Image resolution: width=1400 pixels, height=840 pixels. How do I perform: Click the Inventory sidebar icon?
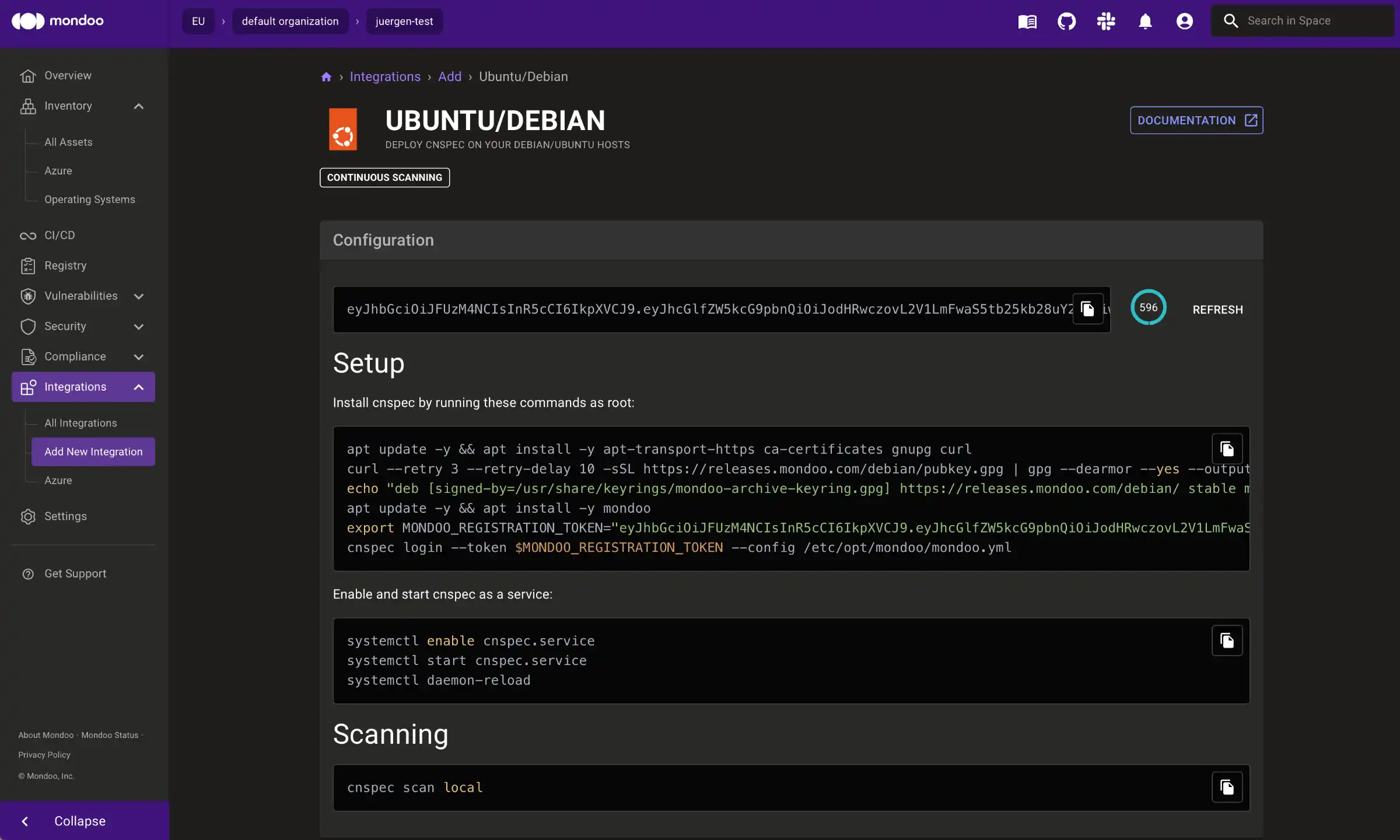pyautogui.click(x=28, y=106)
